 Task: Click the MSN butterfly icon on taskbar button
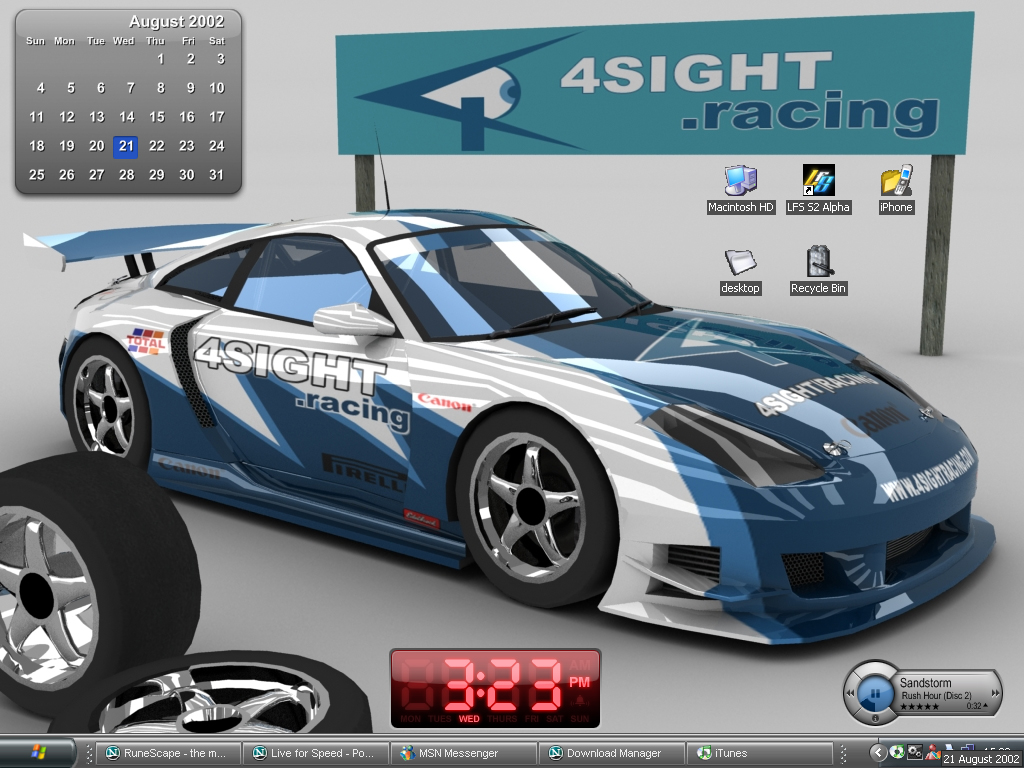408,753
